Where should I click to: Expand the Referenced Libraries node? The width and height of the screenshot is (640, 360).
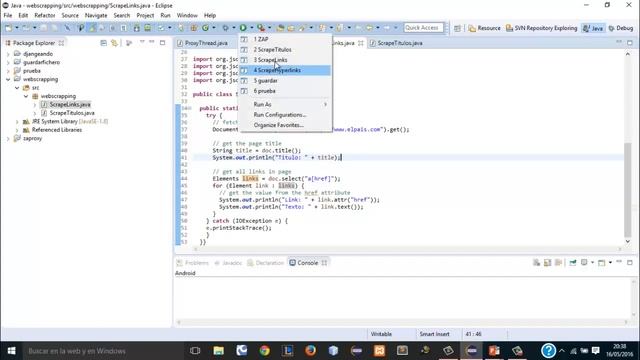[17, 130]
